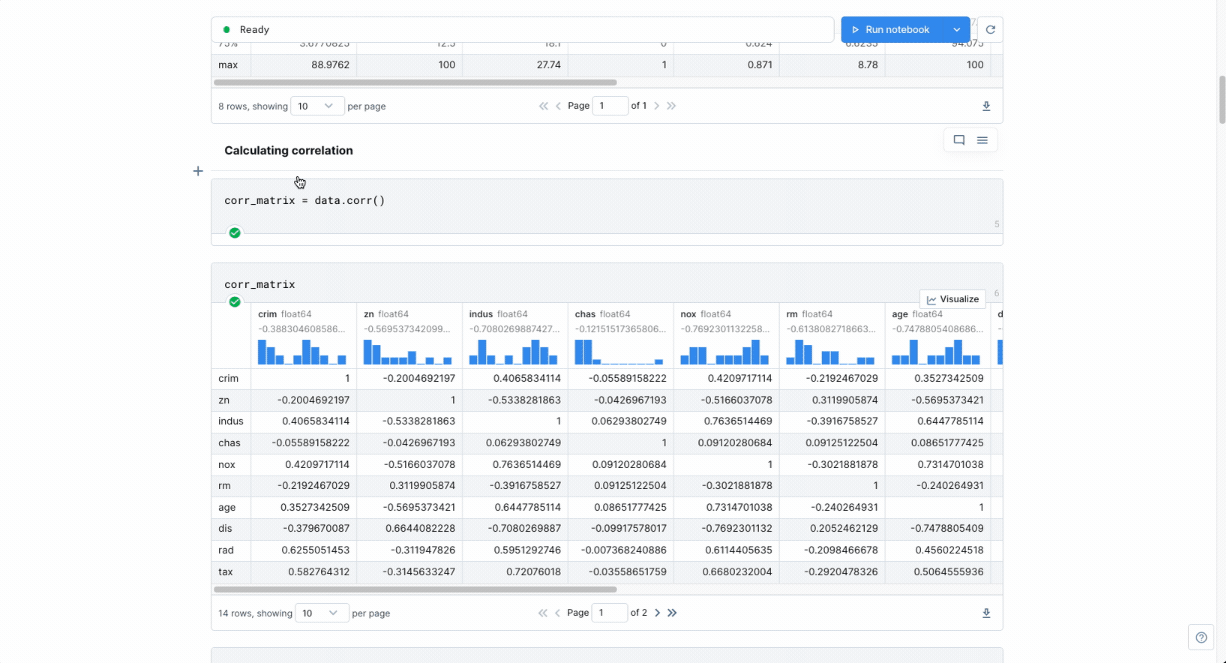
Task: Click the page number field of corr_matrix table
Action: (x=610, y=613)
